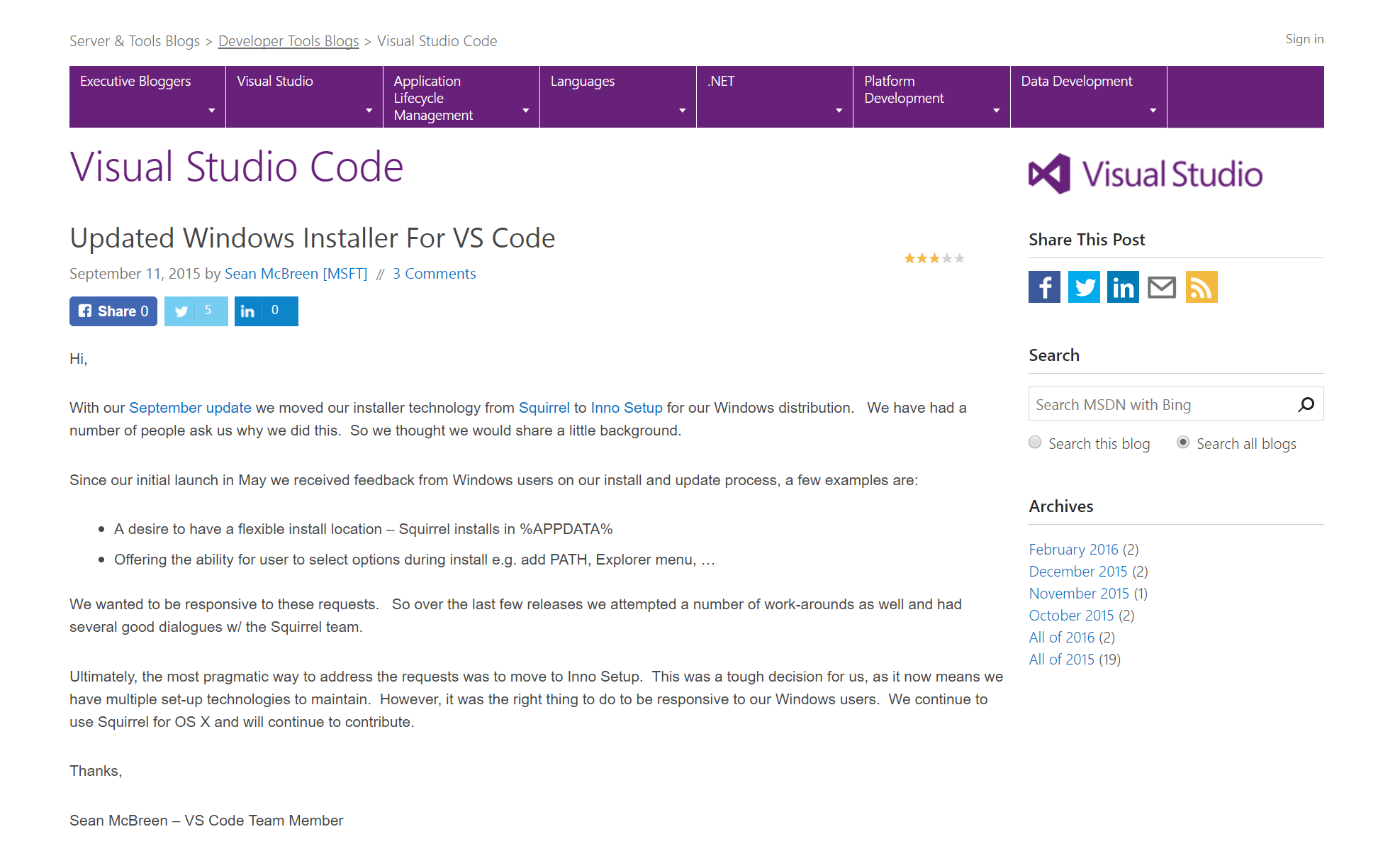Click the search magnifier icon
This screenshot has width=1400, height=861.
coord(1306,404)
